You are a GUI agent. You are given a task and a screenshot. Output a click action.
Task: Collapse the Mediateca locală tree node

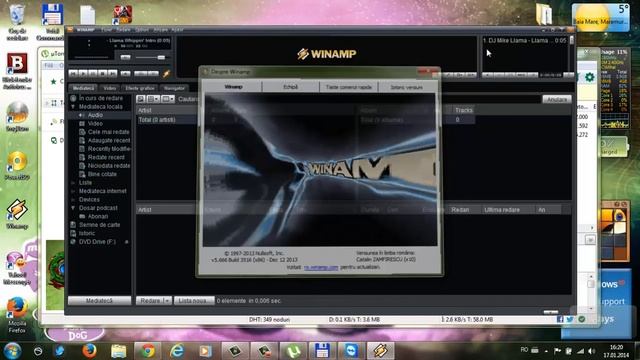(73, 107)
